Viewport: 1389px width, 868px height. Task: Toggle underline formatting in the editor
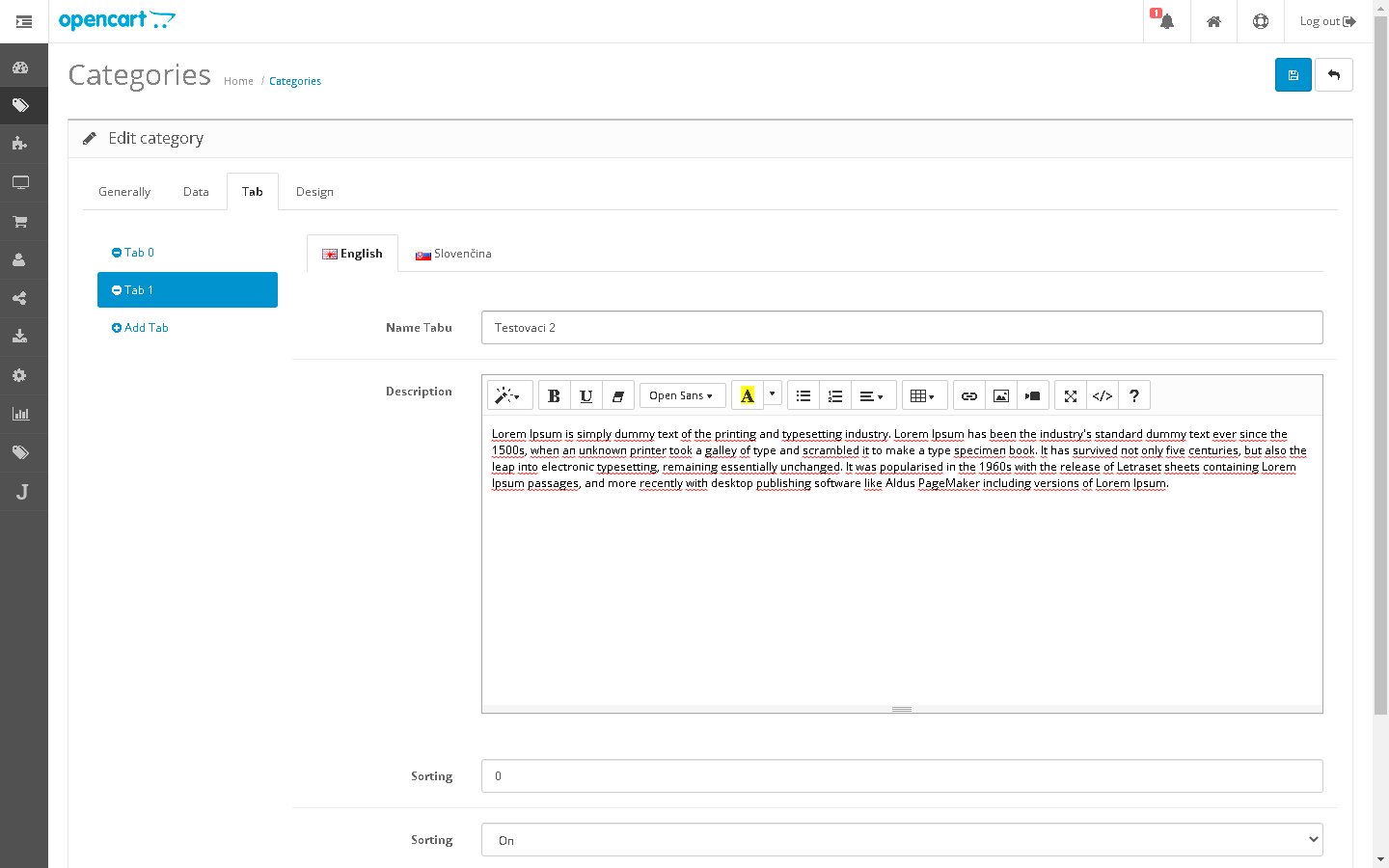click(x=586, y=395)
